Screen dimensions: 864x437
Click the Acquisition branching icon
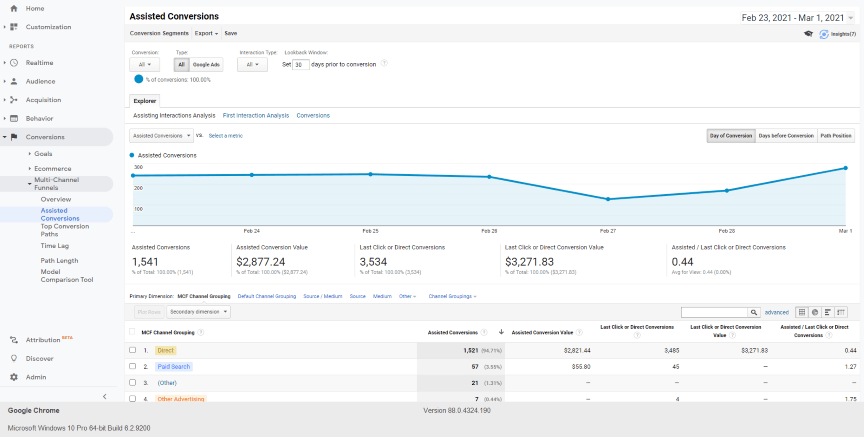[14, 100]
